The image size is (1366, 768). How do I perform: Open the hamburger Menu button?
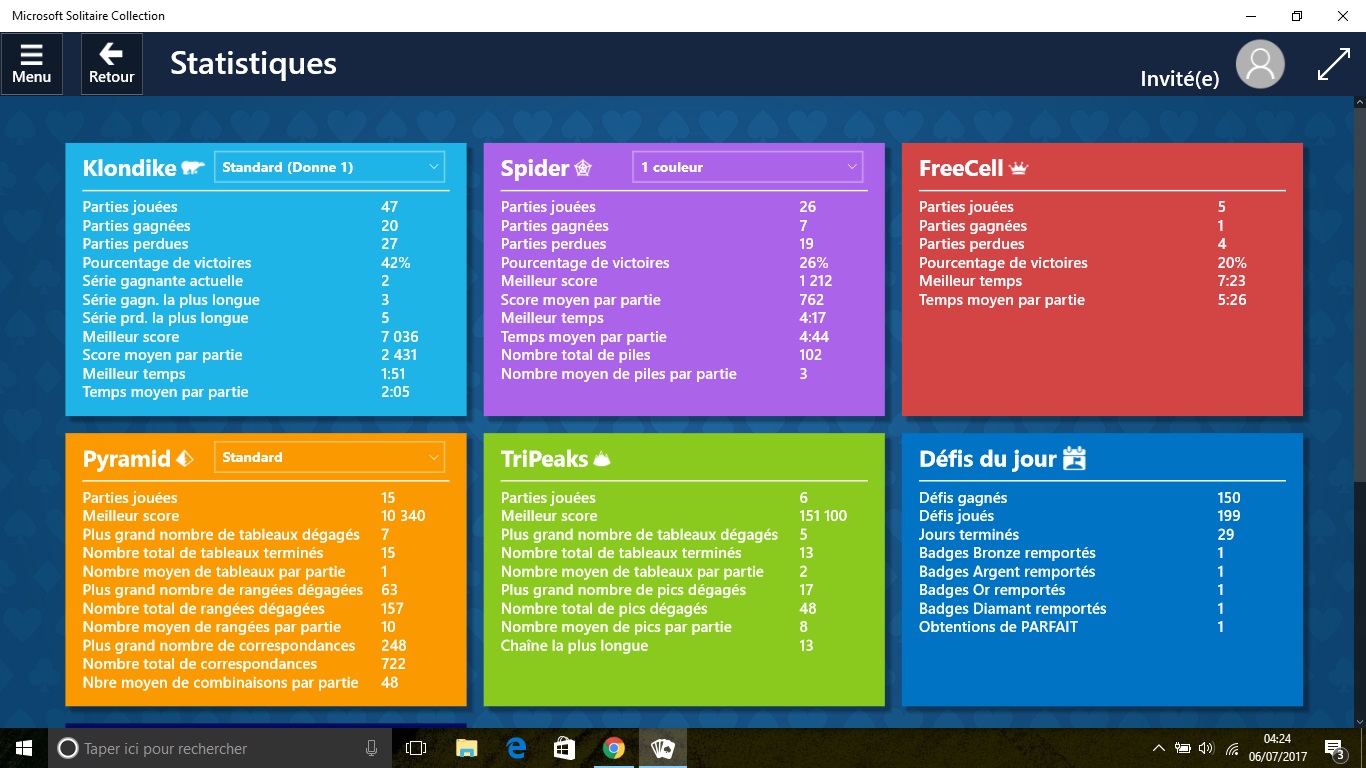(x=31, y=64)
